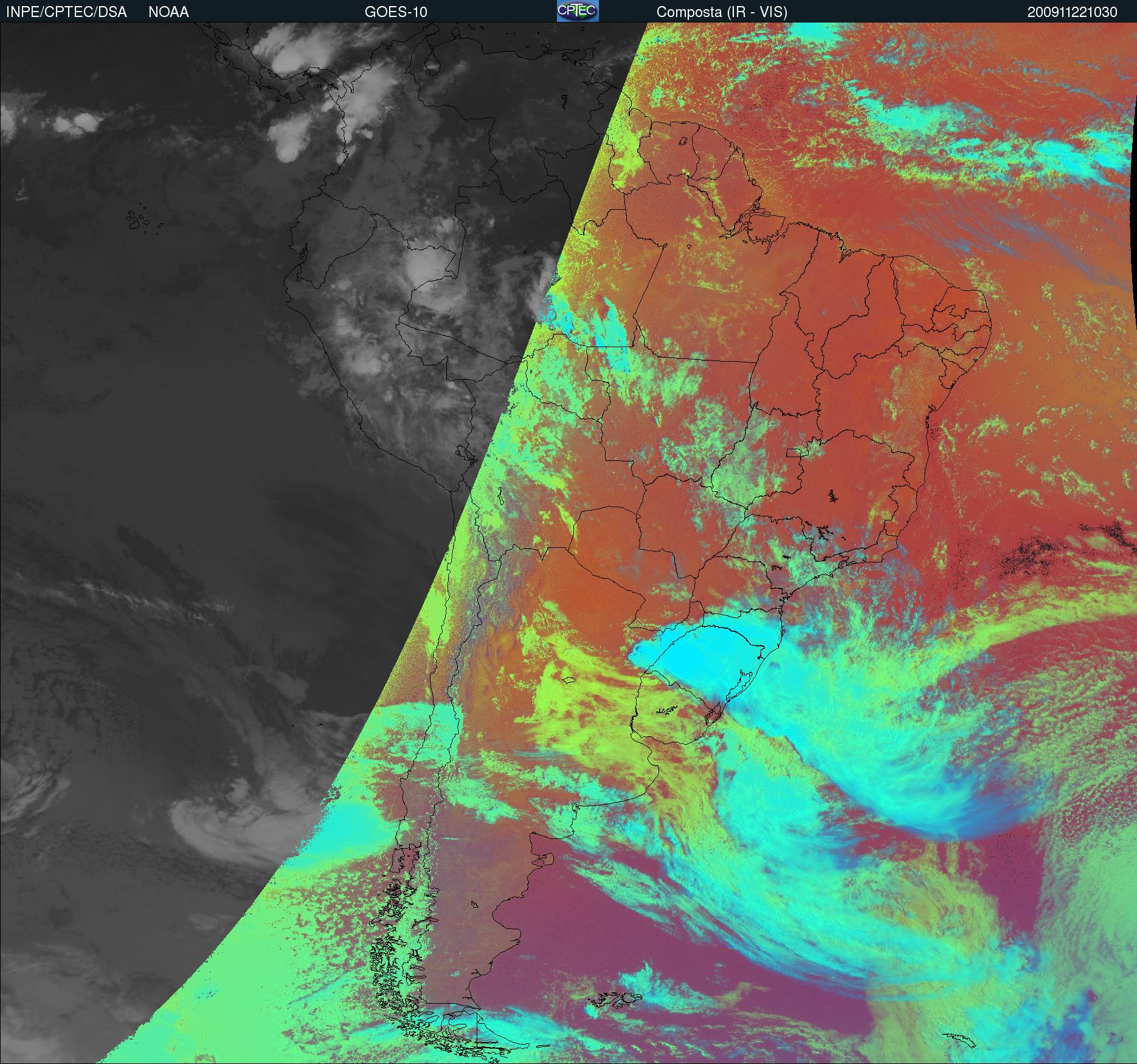Click the CPTEC logo in header
Image resolution: width=1137 pixels, height=1064 pixels.
pos(578,11)
